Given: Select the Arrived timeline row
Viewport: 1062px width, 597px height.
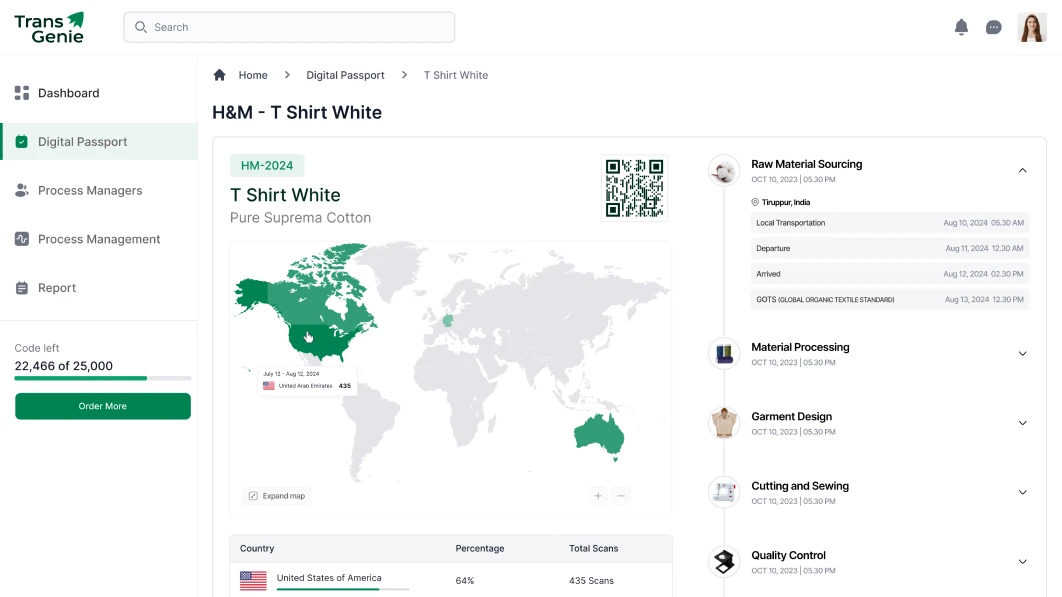Looking at the screenshot, I should coord(889,274).
